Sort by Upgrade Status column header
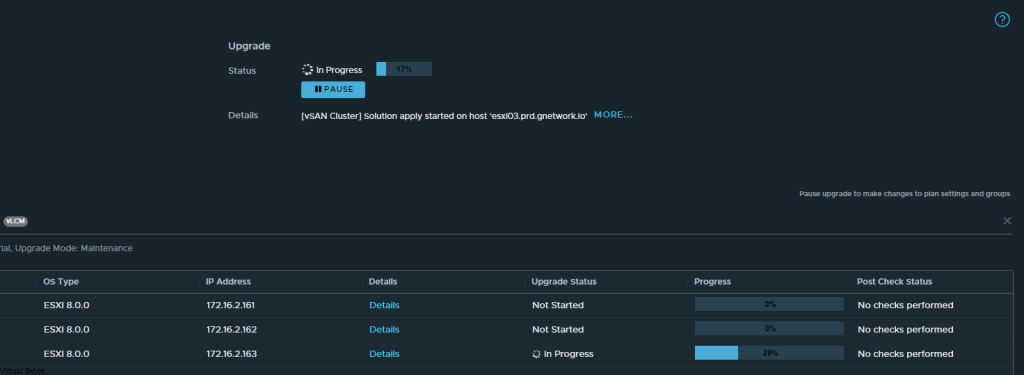The width and height of the screenshot is (1024, 375). click(x=564, y=282)
